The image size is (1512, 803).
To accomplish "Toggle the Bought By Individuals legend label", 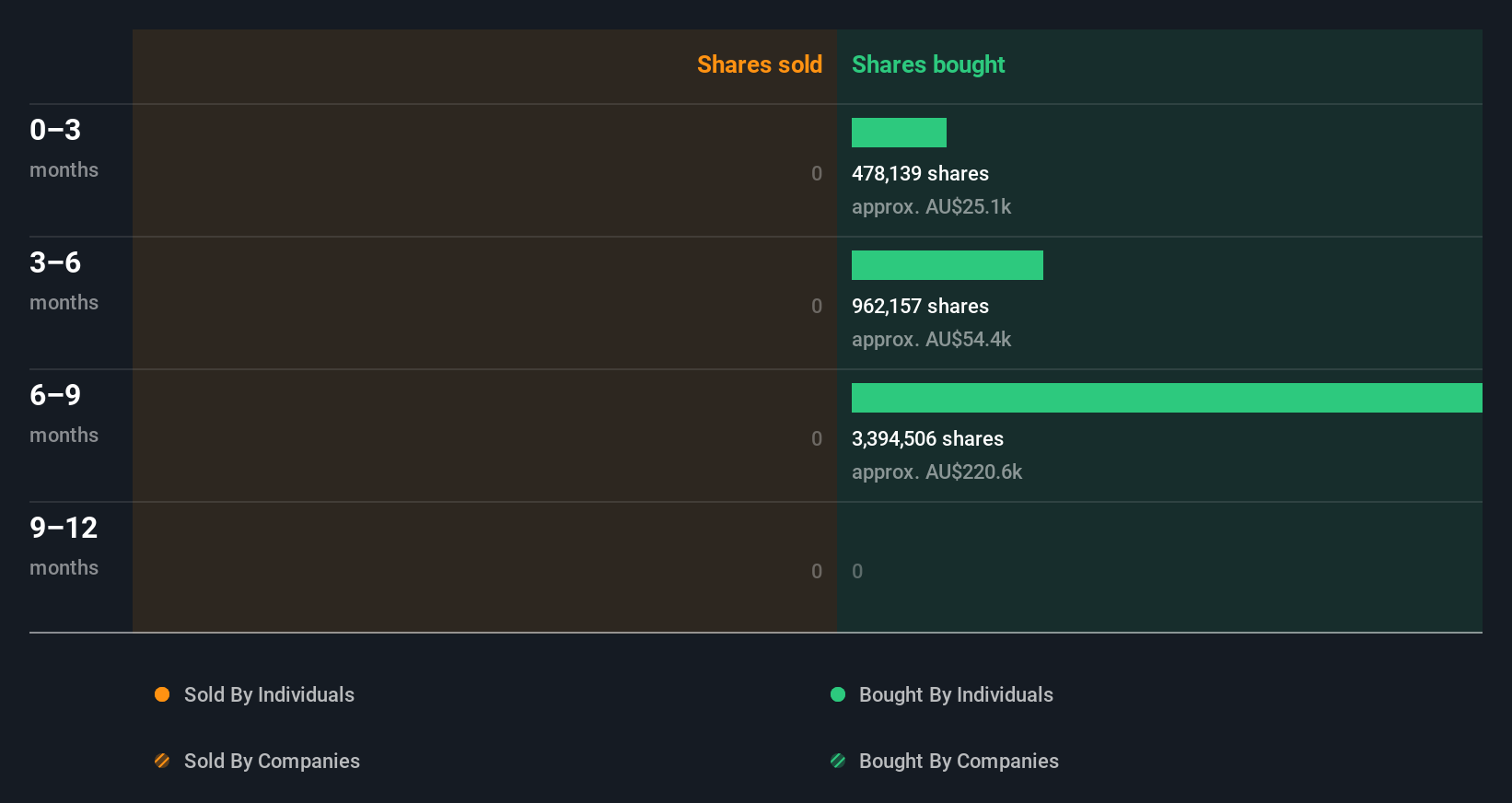I will point(956,694).
